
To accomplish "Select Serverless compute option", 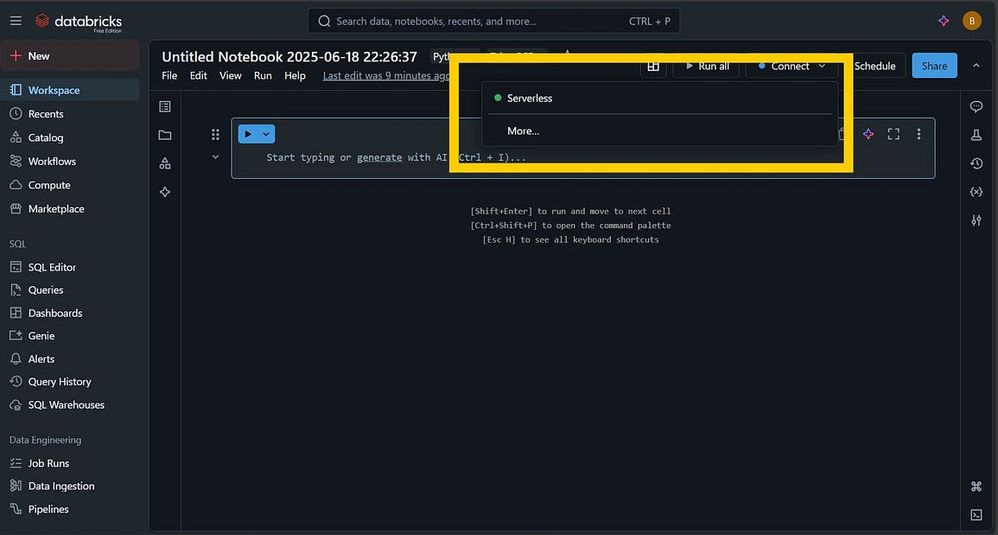I will [529, 98].
